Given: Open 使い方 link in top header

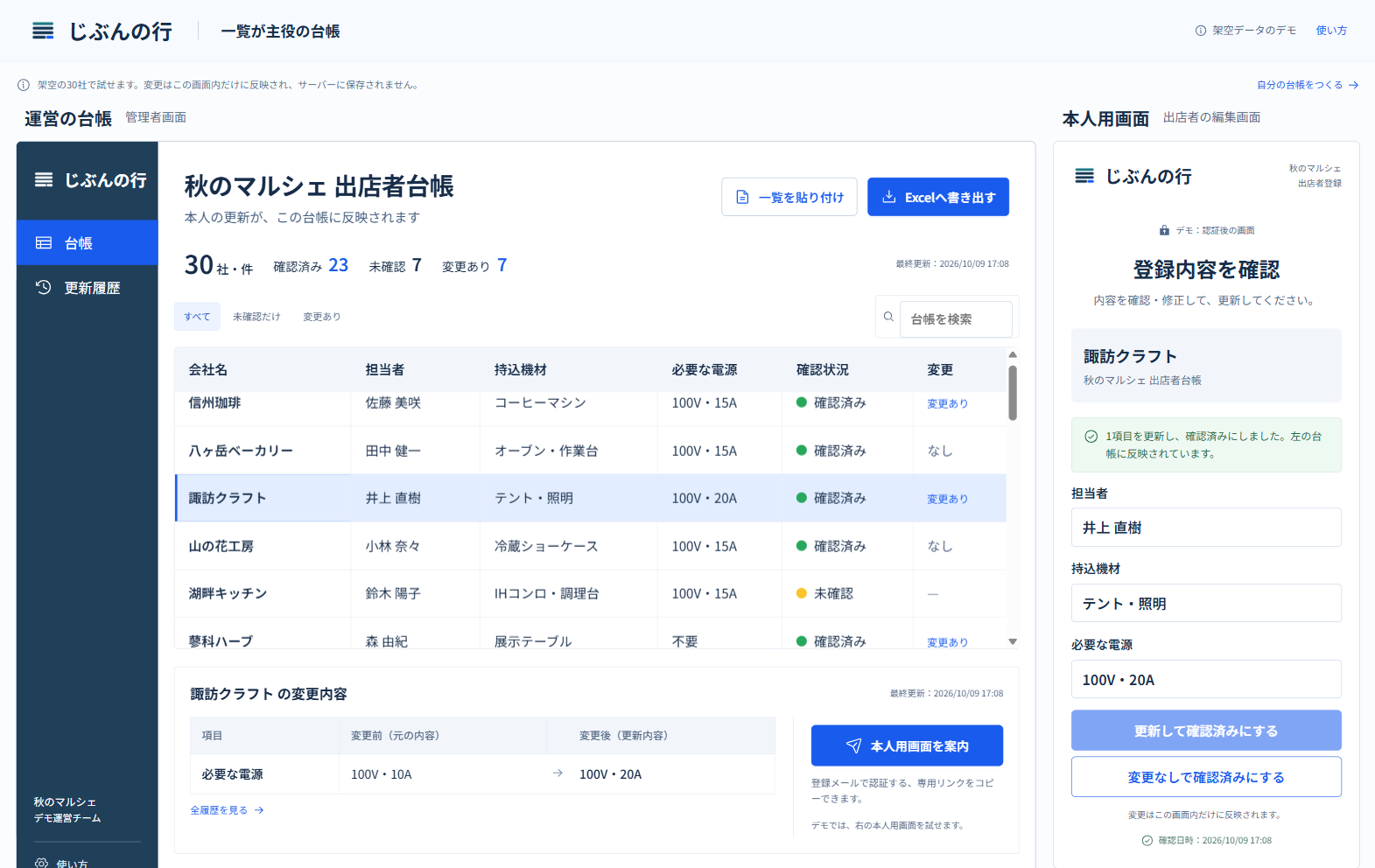Looking at the screenshot, I should 1331,31.
